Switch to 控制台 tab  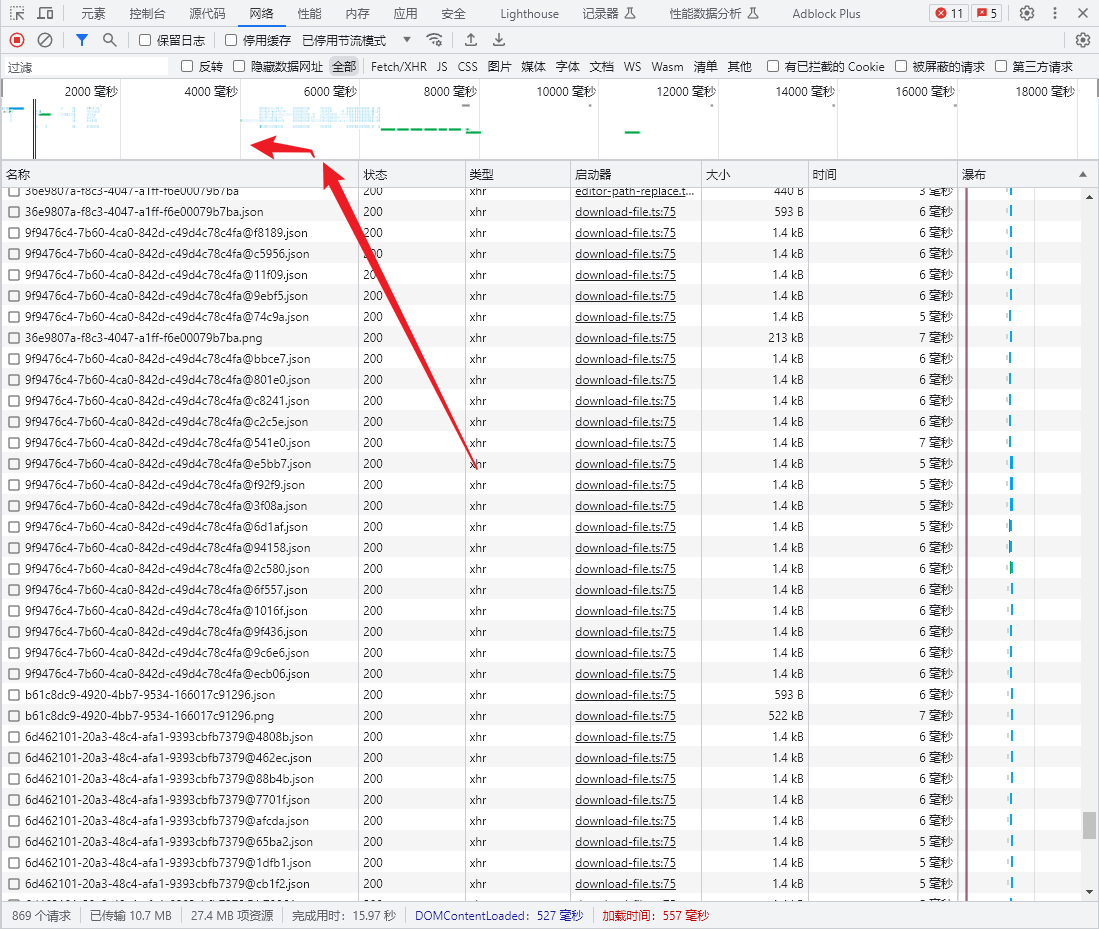147,13
